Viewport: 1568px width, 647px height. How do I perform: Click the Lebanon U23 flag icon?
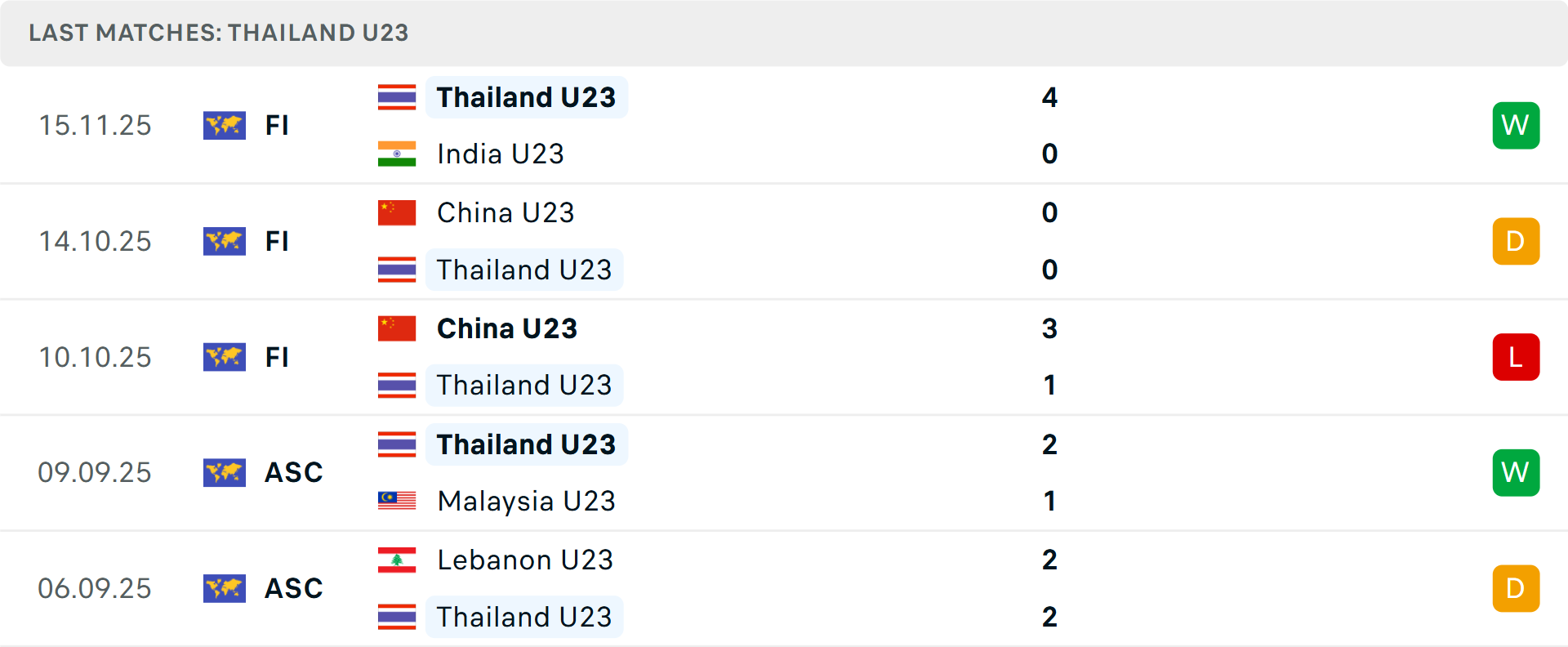pyautogui.click(x=397, y=560)
